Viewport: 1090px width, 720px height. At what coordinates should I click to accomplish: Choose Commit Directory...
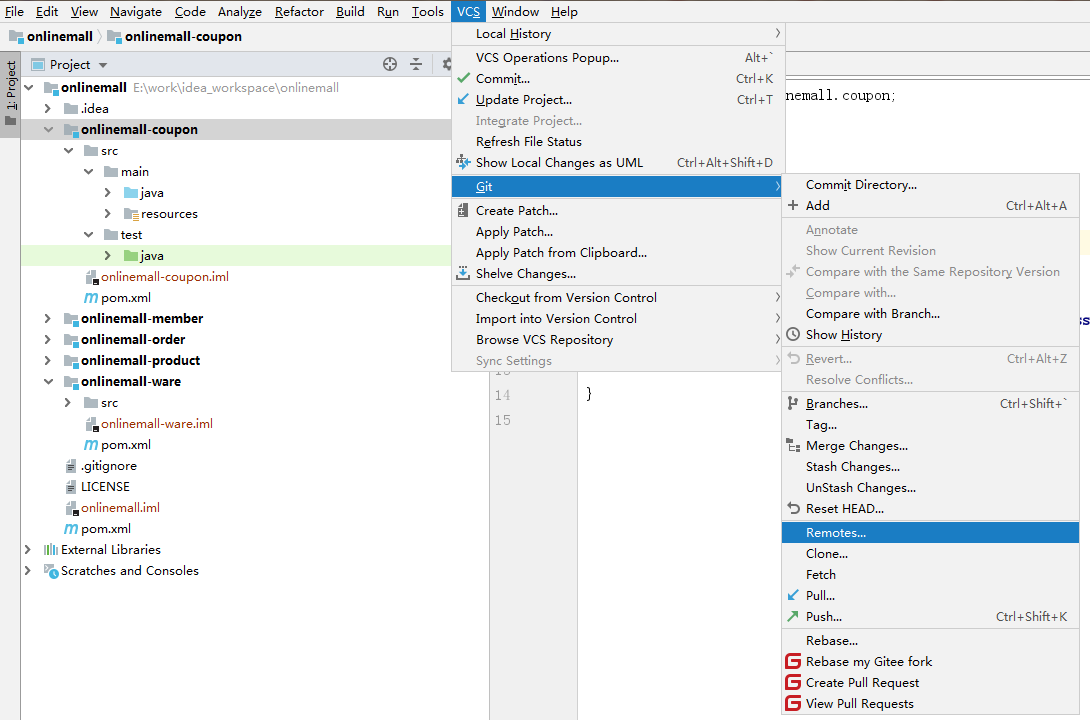(x=930, y=185)
